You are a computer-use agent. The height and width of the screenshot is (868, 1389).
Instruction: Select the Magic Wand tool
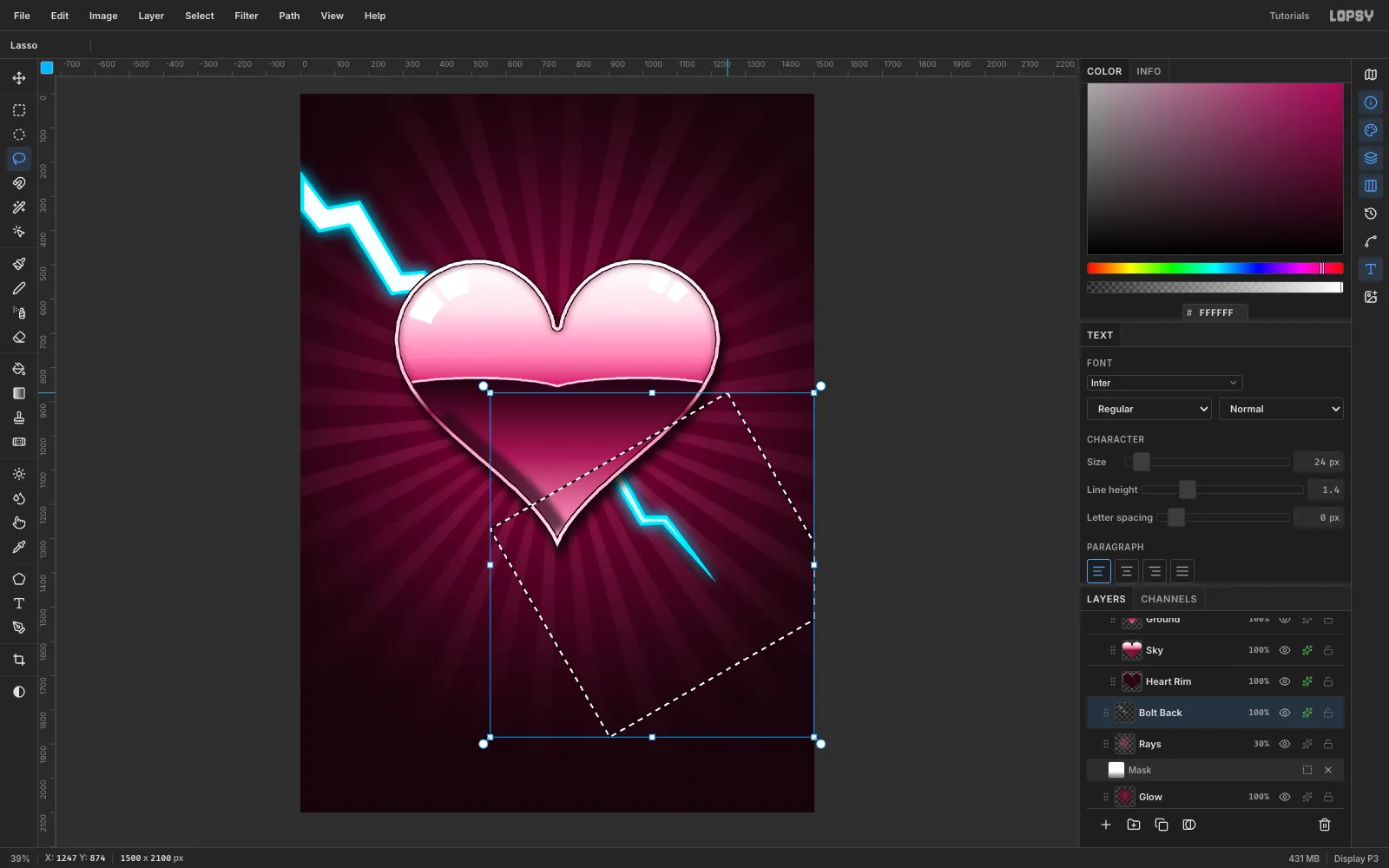click(x=19, y=207)
